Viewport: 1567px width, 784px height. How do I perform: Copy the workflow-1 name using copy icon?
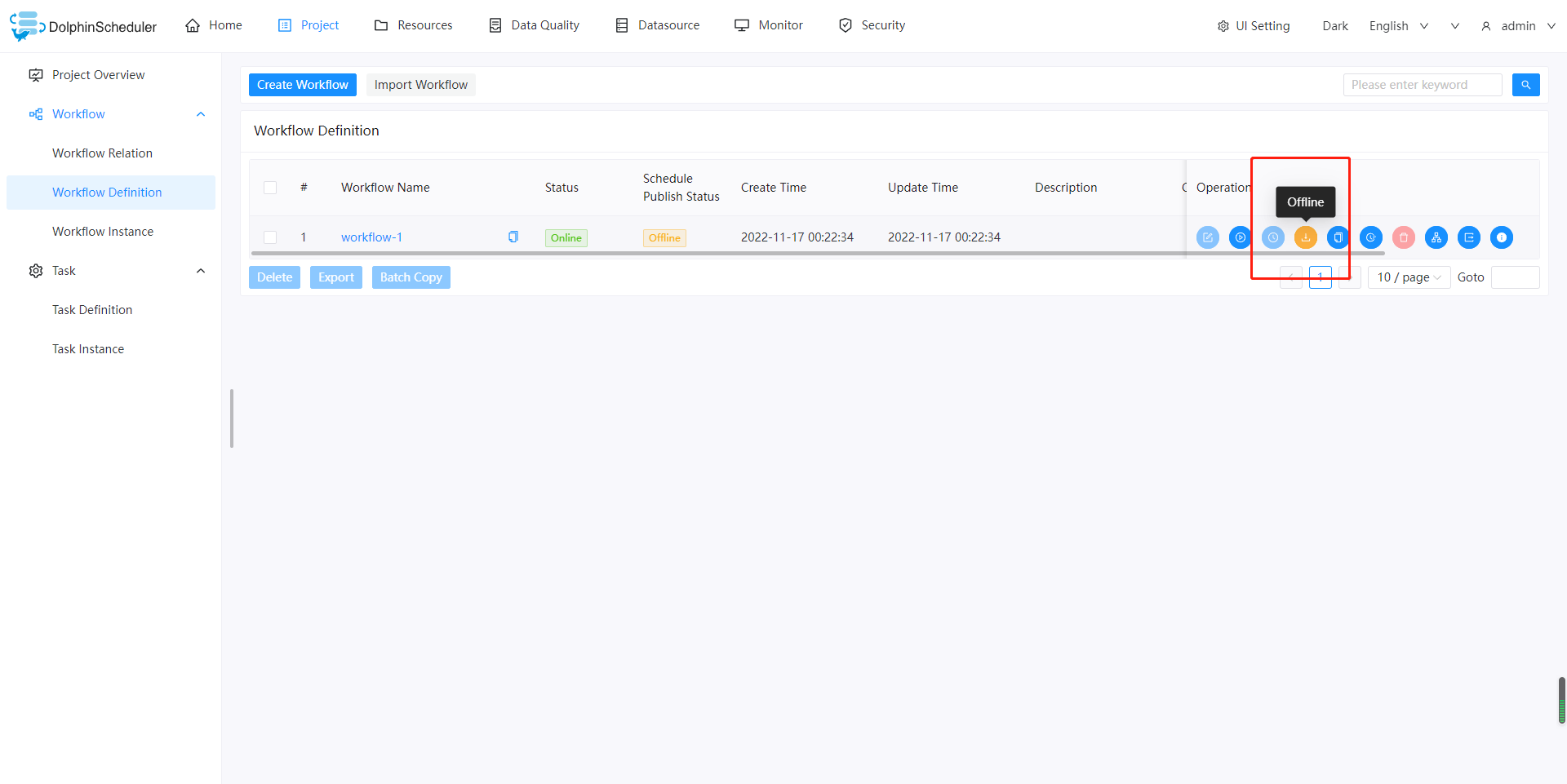pyautogui.click(x=513, y=237)
